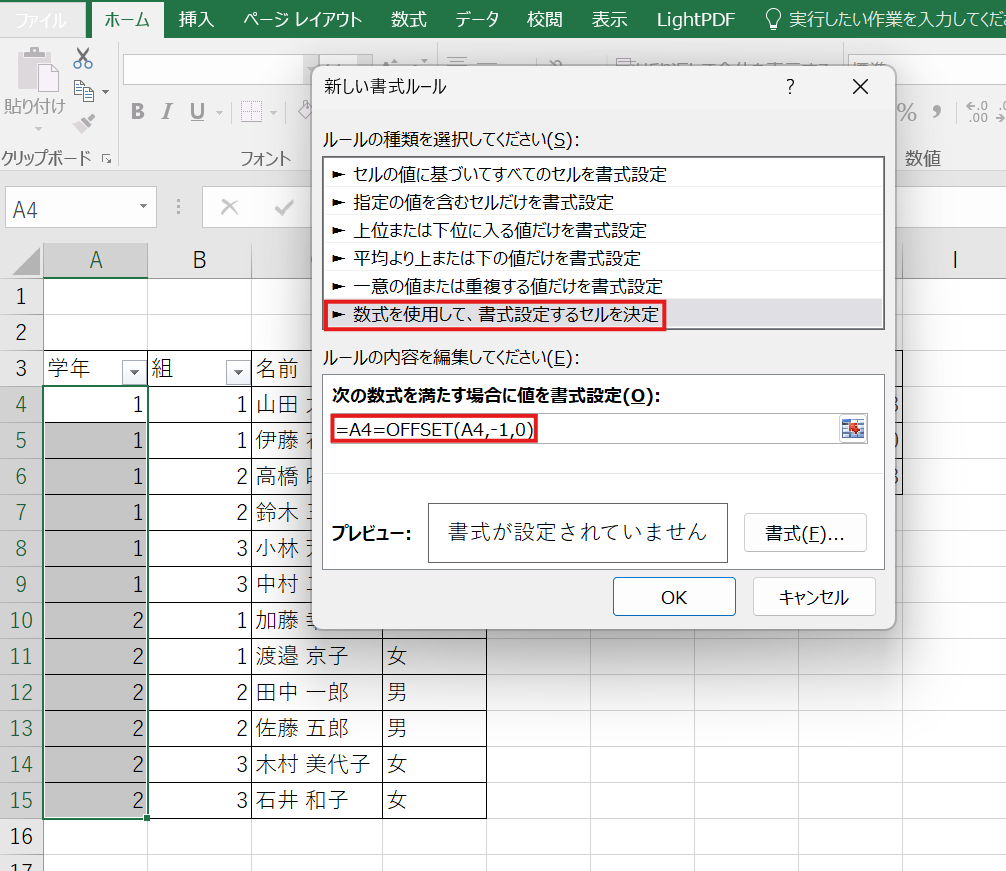This screenshot has height=871, width=1006.
Task: Click OK in the new rule dialog
Action: [x=674, y=596]
